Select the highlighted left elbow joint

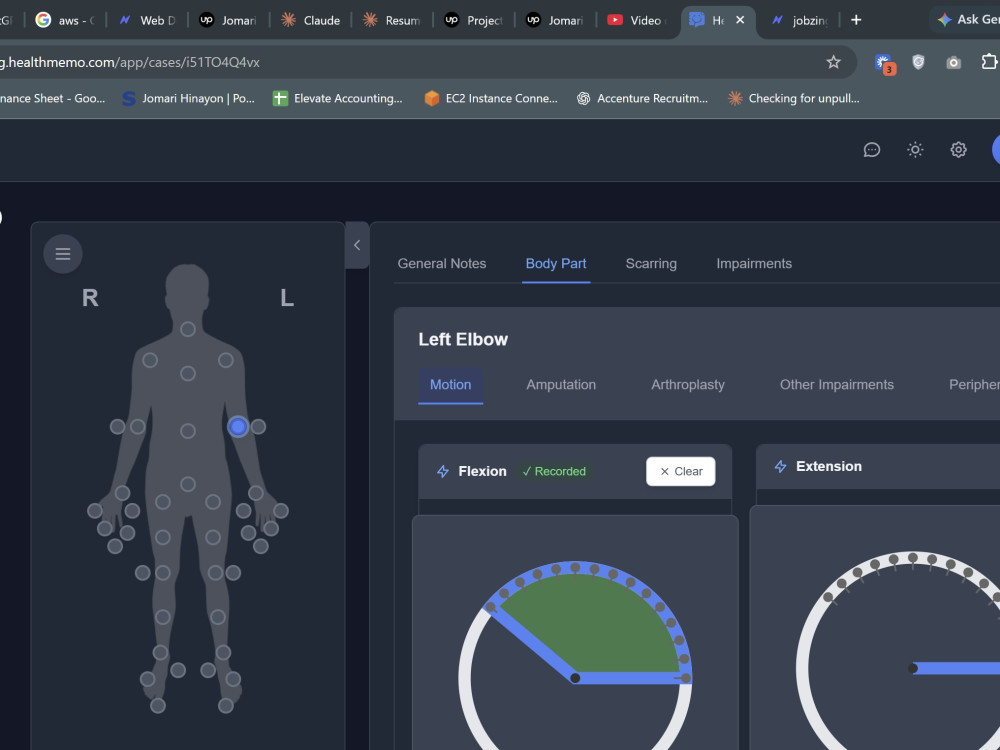238,427
